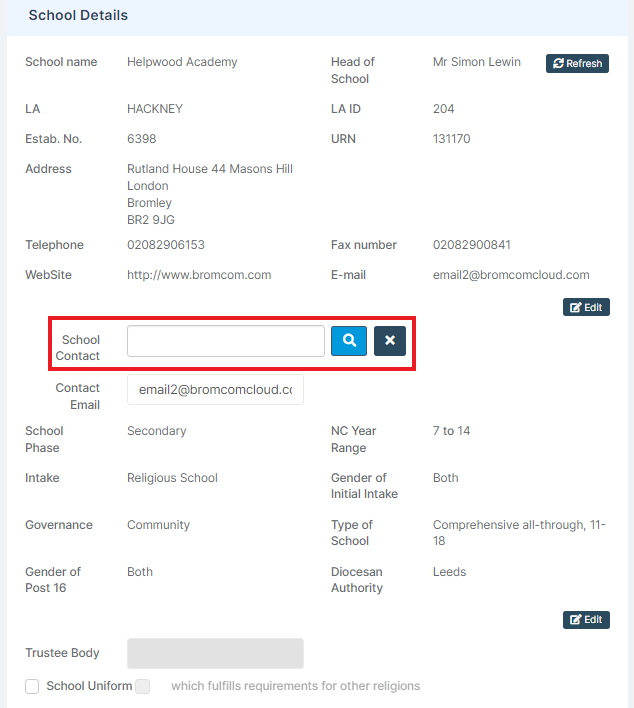Viewport: 634px width, 708px height.
Task: Click the address line Bromley
Action: [149, 203]
